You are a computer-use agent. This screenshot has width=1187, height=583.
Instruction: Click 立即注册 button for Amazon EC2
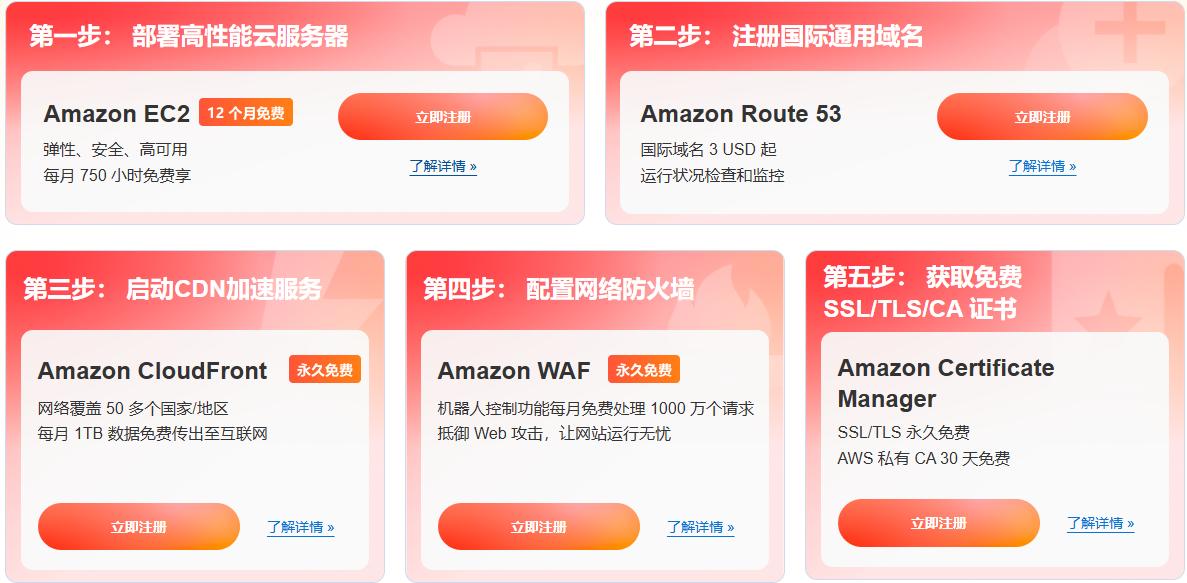click(443, 117)
